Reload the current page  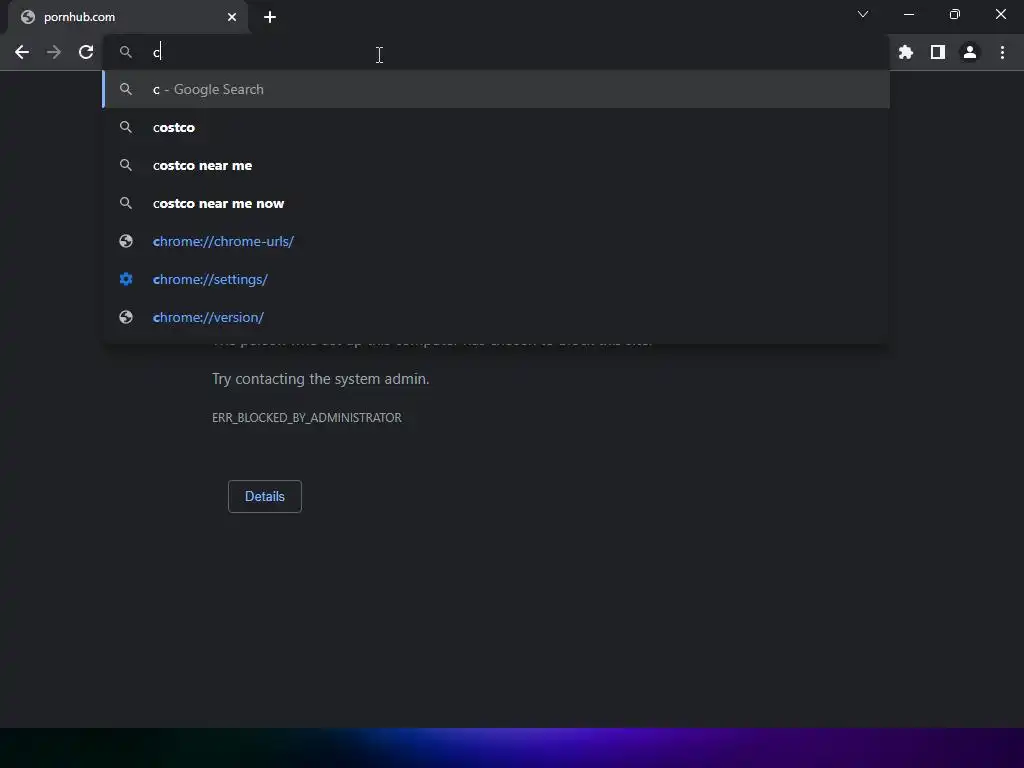coord(86,52)
